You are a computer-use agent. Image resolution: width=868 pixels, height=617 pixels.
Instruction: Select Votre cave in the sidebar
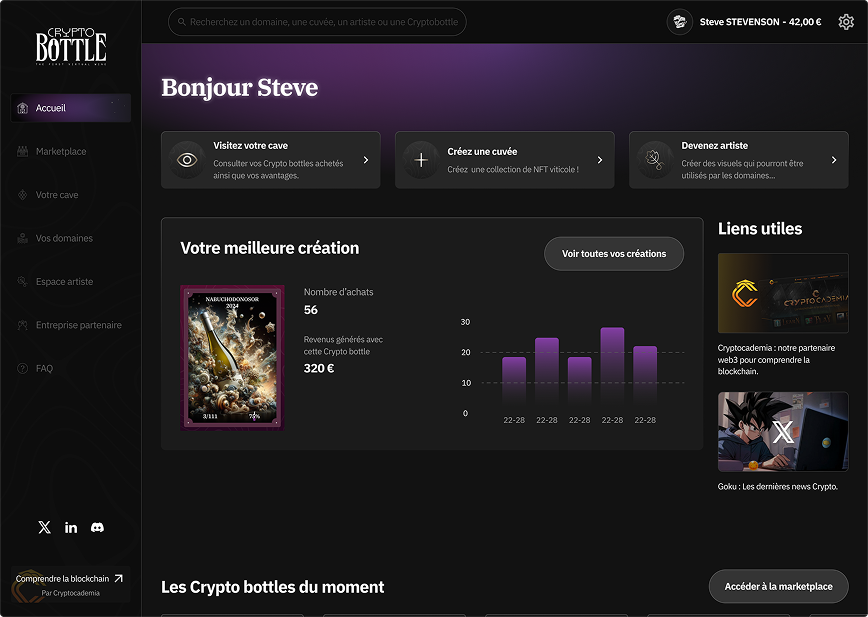coord(57,195)
